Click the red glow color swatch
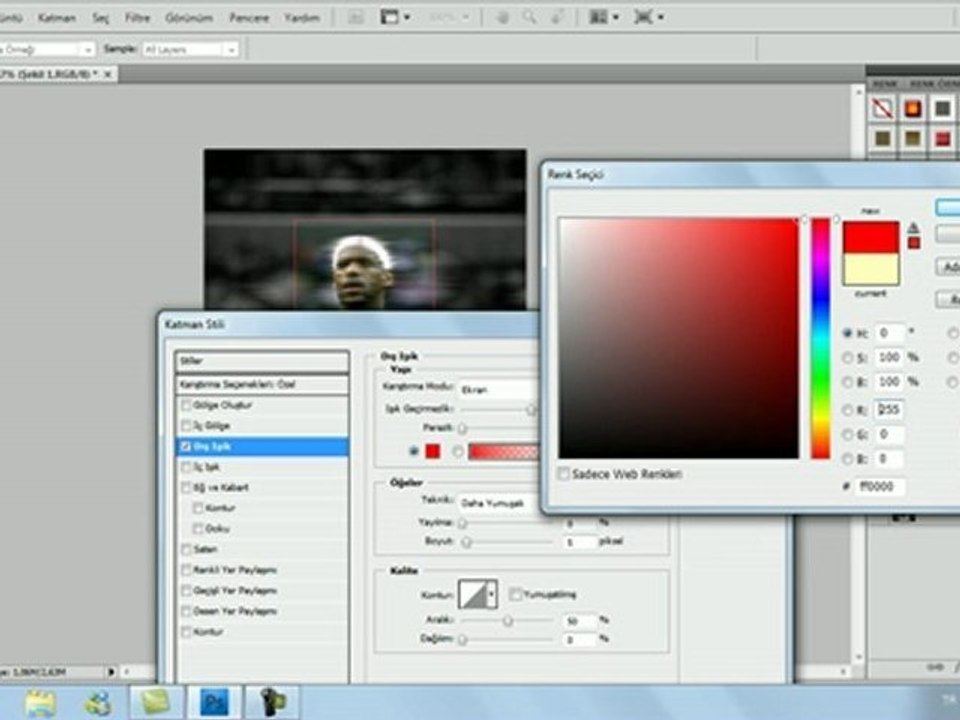Image resolution: width=960 pixels, height=720 pixels. (433, 451)
